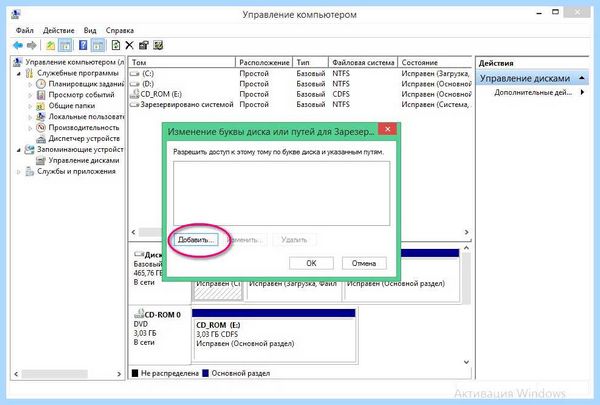Click the Запоминающие устройства icon
This screenshot has height=405, width=600.
tap(29, 149)
